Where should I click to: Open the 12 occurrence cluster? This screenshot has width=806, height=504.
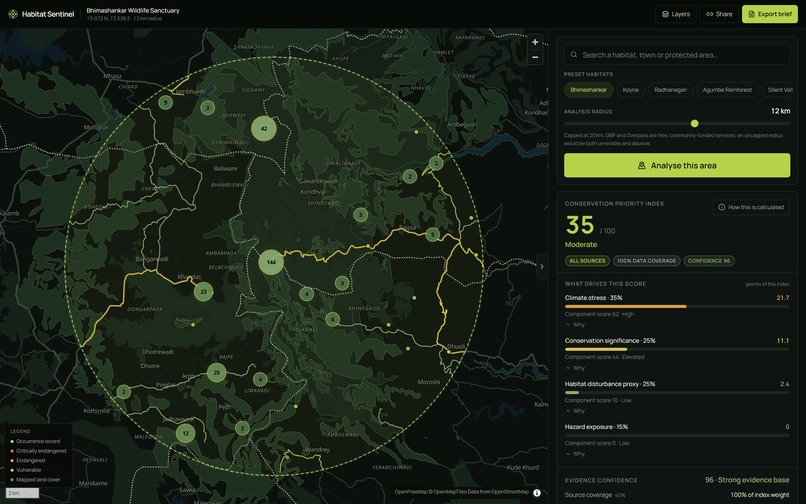tap(186, 433)
